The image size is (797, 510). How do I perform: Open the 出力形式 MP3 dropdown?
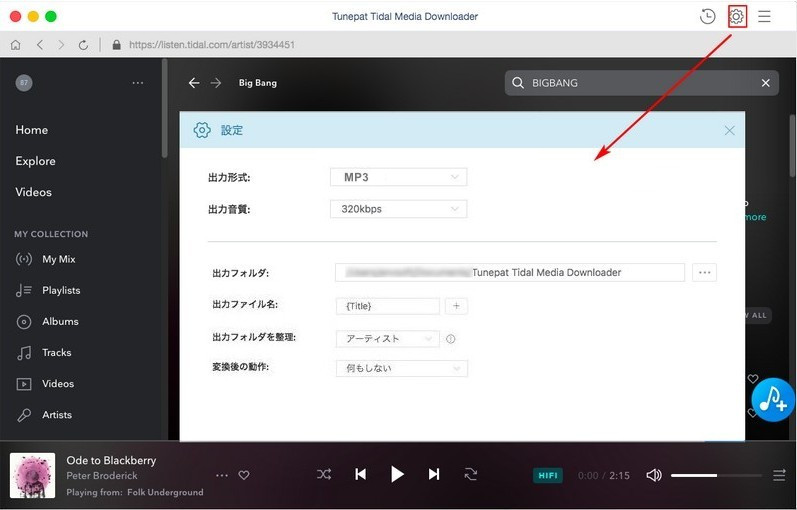[398, 177]
